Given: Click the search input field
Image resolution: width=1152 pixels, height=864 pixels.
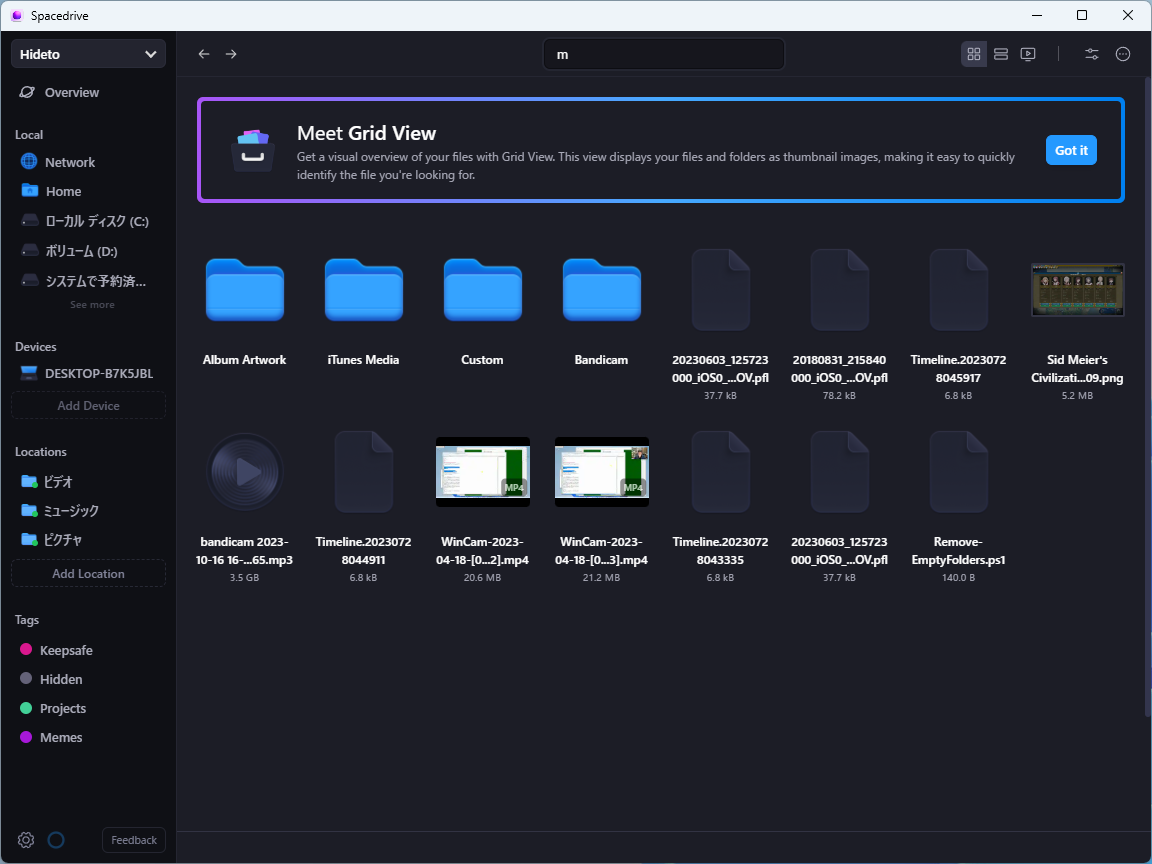Looking at the screenshot, I should tap(663, 54).
